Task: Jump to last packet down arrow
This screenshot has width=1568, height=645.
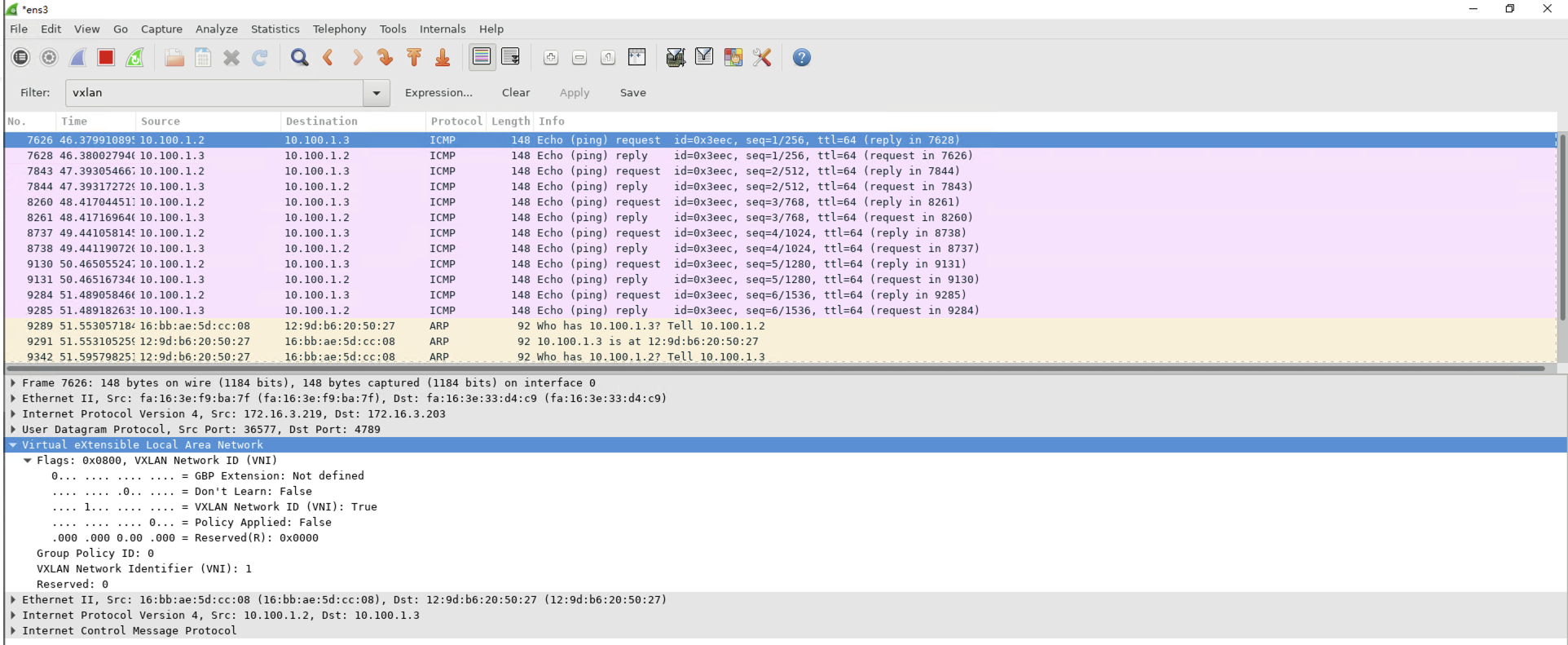Action: click(443, 57)
